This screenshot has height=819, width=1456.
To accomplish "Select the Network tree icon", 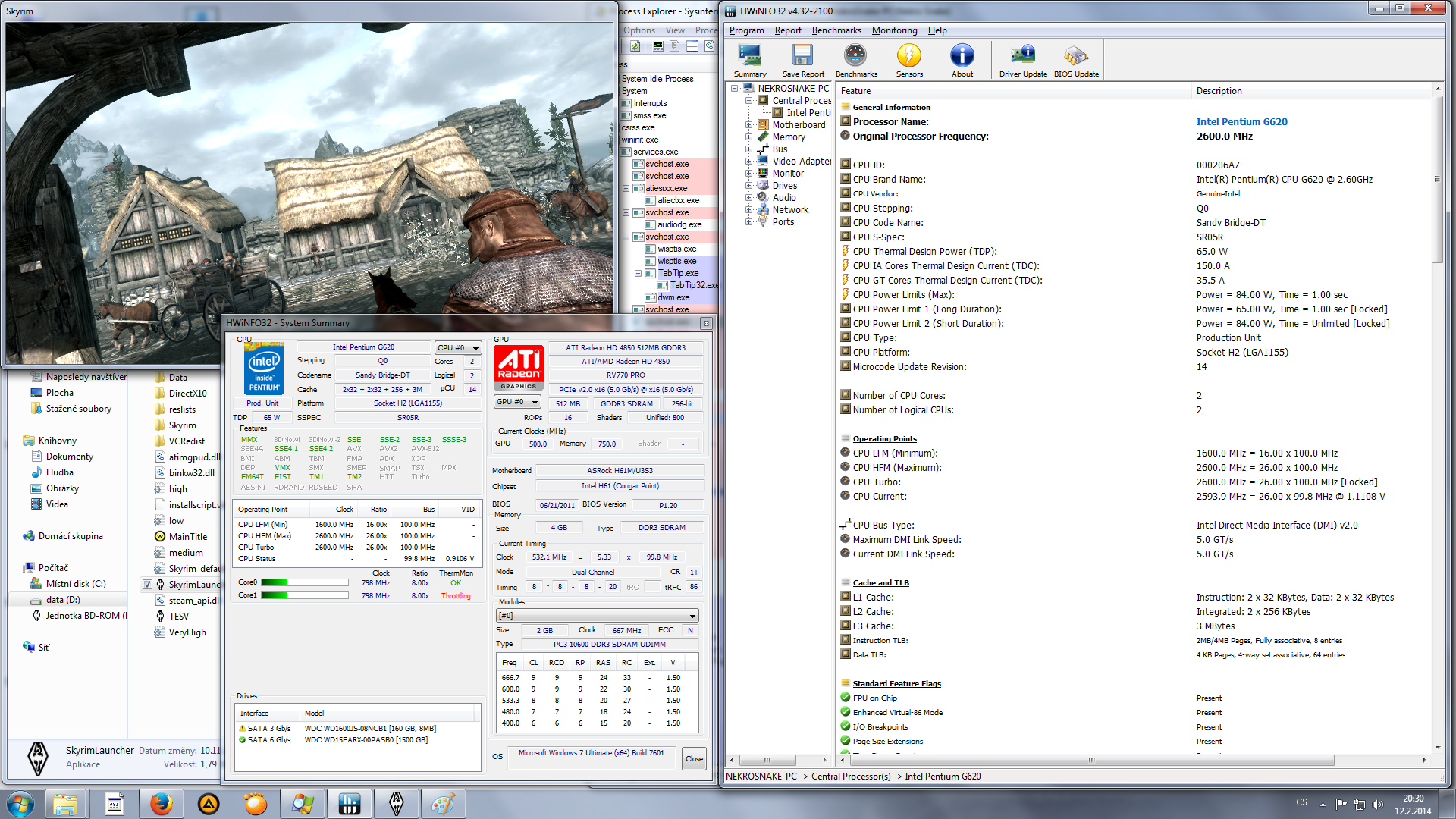I will click(763, 210).
